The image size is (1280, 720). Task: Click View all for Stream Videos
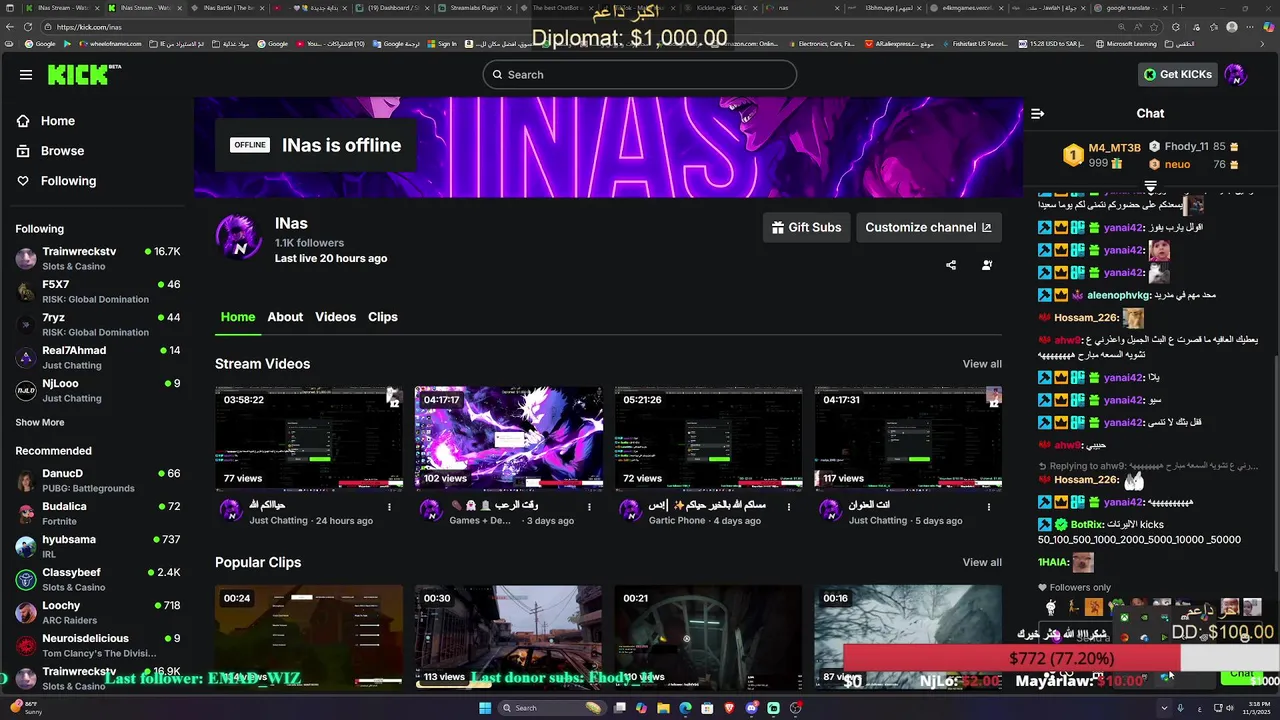tap(982, 364)
